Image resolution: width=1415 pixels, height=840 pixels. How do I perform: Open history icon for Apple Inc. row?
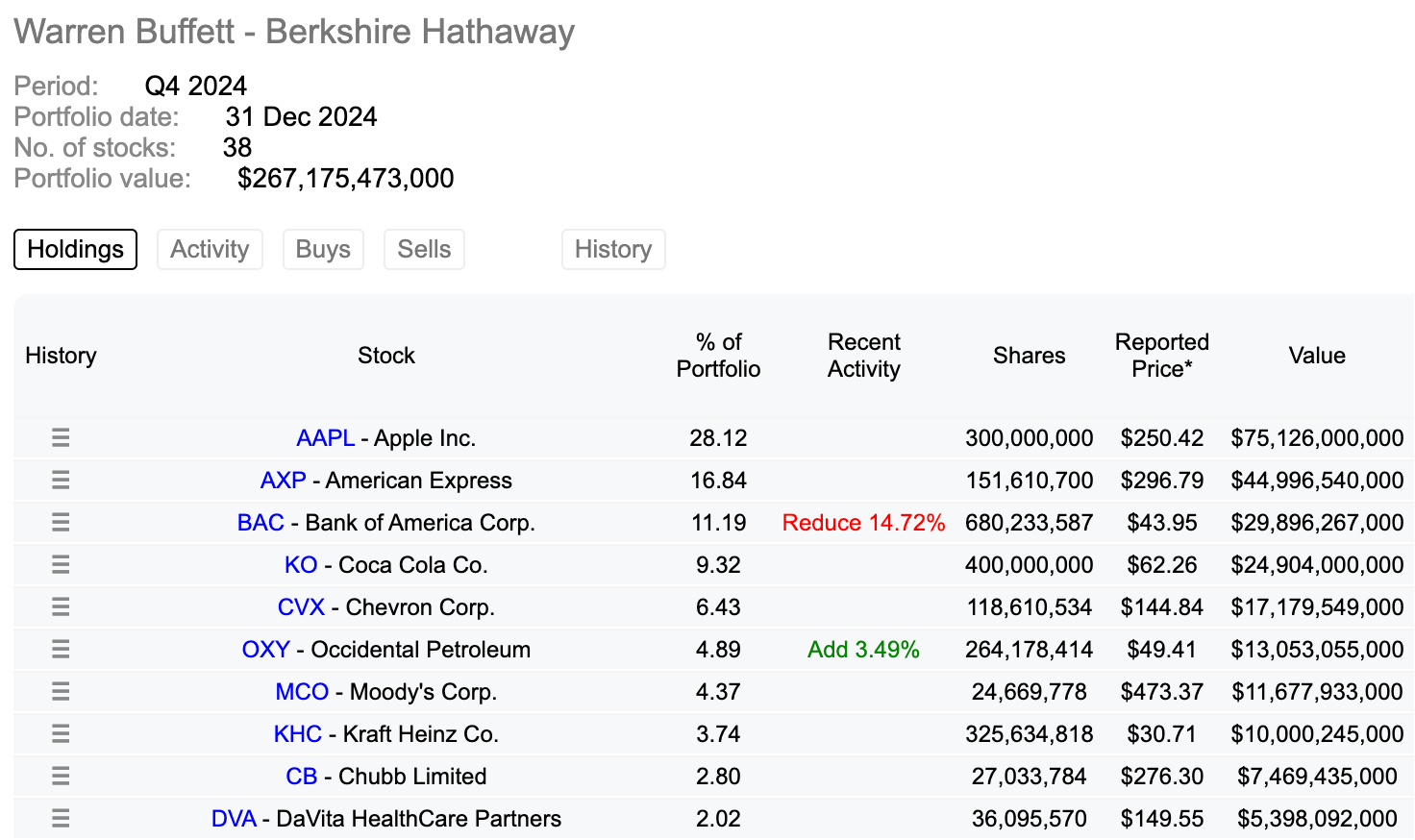(61, 438)
